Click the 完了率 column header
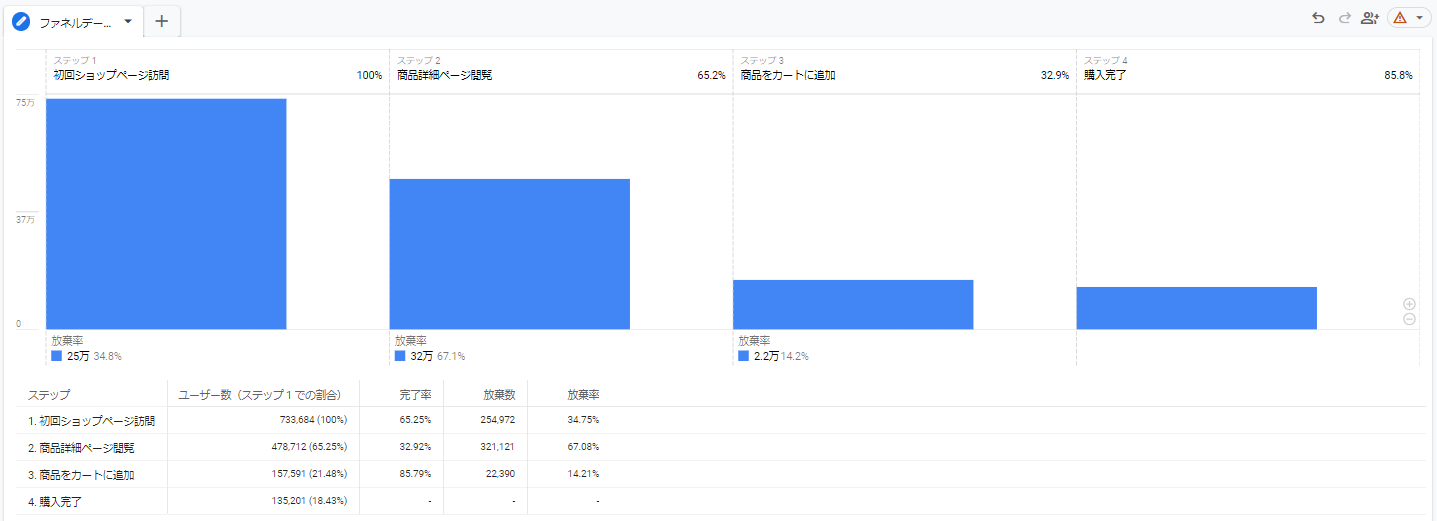This screenshot has width=1437, height=521. click(414, 395)
